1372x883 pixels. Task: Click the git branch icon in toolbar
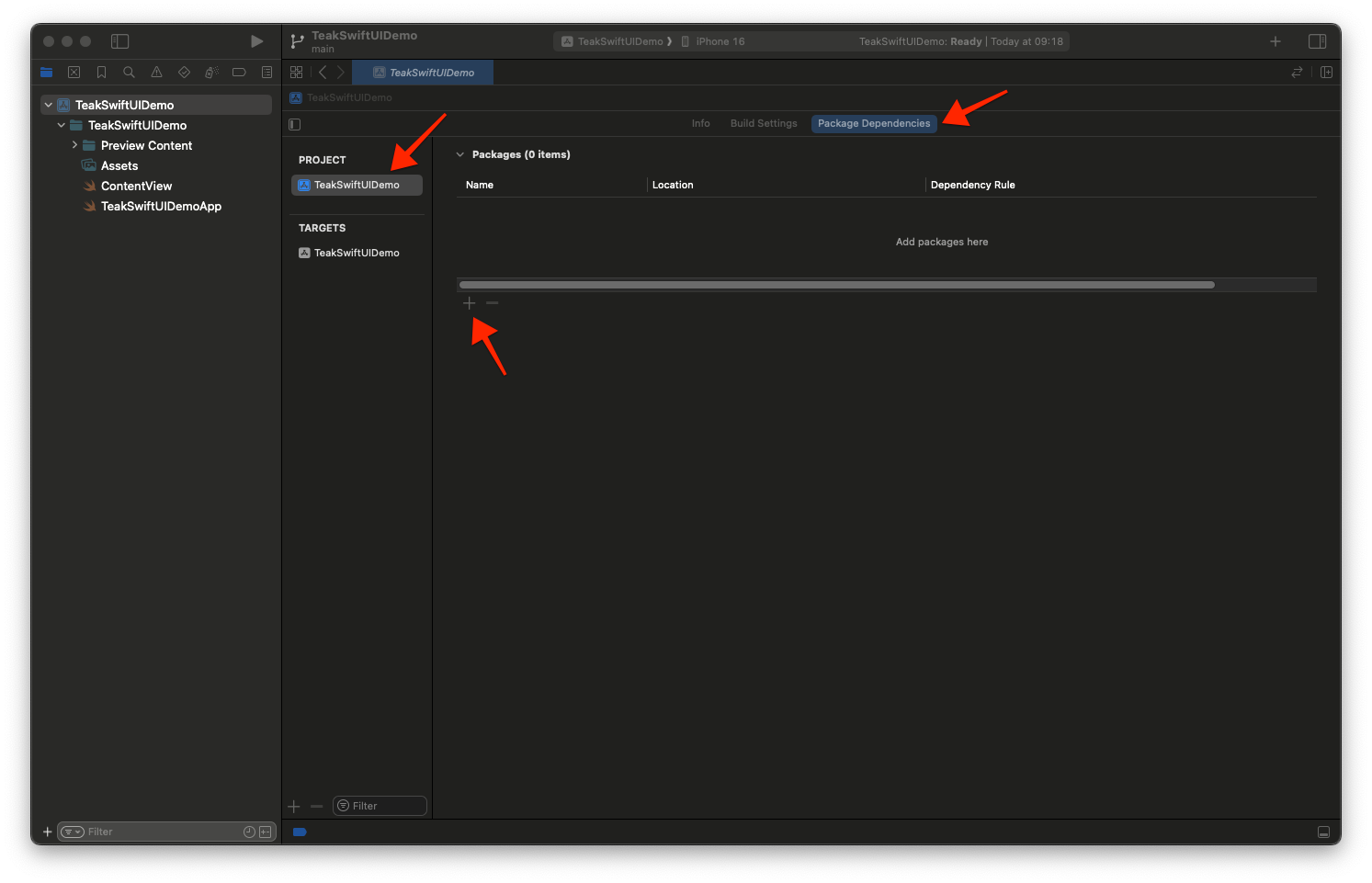(x=297, y=41)
